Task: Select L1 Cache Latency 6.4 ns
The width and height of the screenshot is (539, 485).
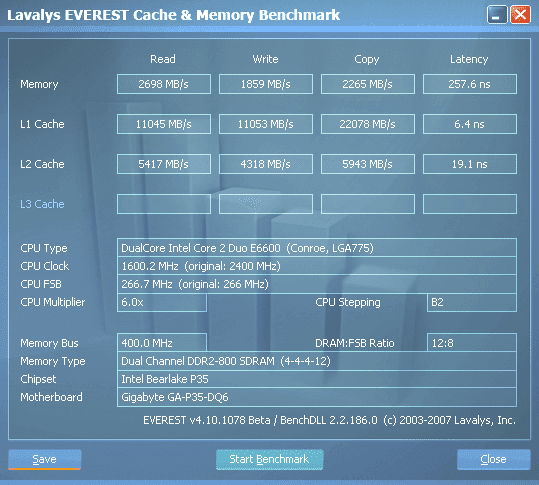Action: click(470, 124)
